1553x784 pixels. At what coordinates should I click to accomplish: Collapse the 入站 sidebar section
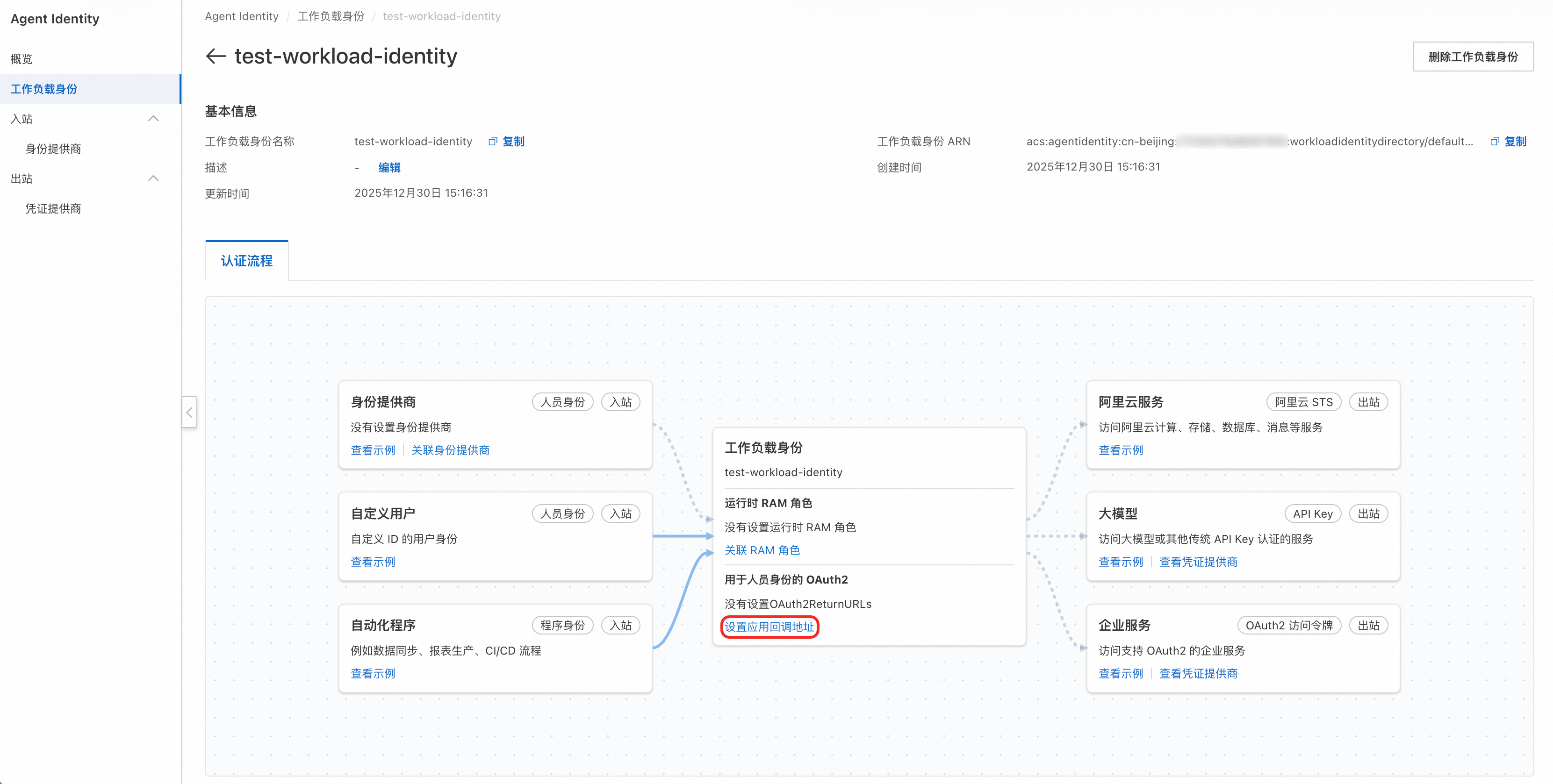coord(153,119)
